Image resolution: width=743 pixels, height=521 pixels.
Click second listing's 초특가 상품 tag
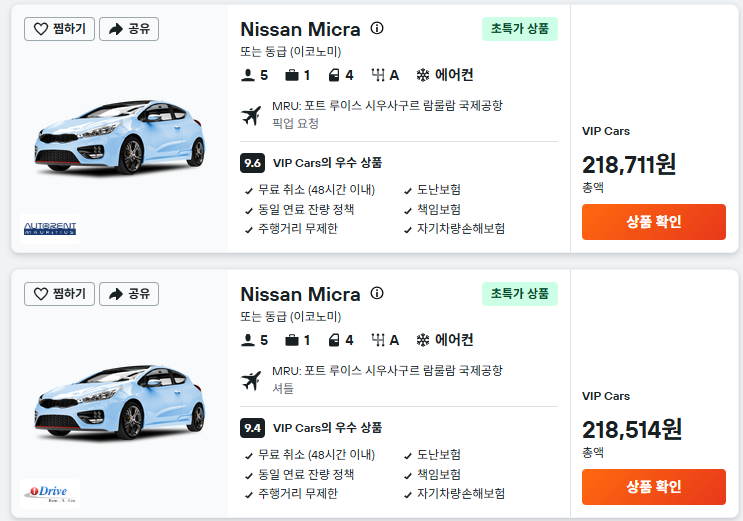point(520,294)
